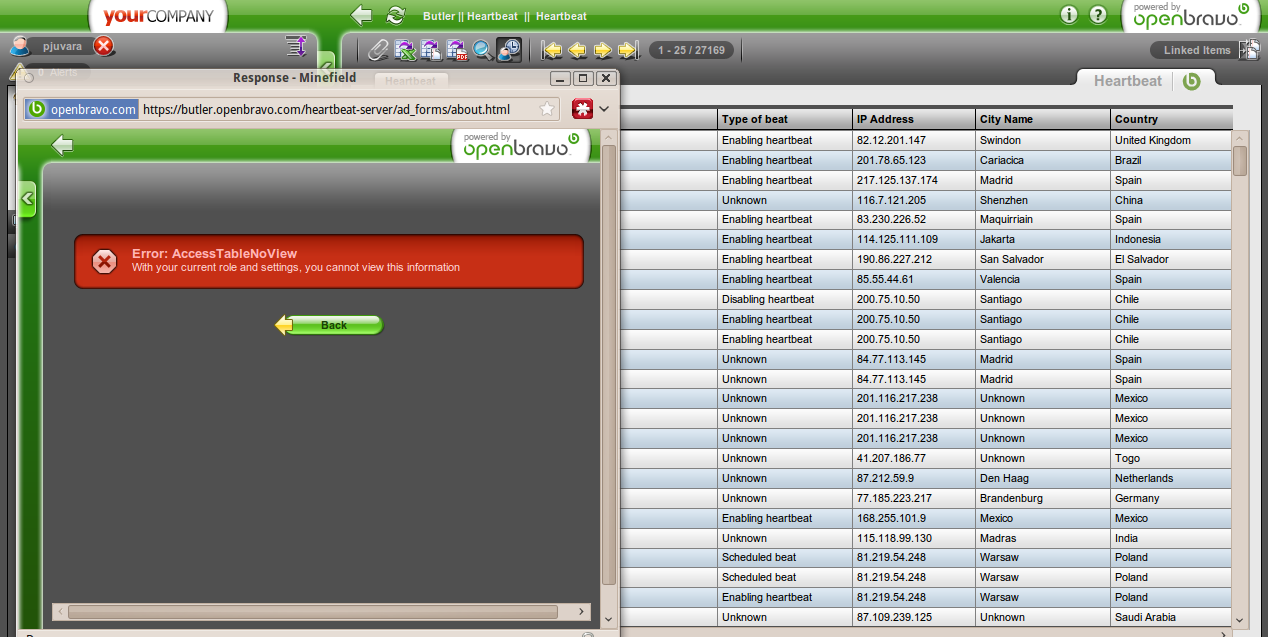The image size is (1268, 638).
Task: Expand the popup's green side panel chevron
Action: pyautogui.click(x=27, y=199)
